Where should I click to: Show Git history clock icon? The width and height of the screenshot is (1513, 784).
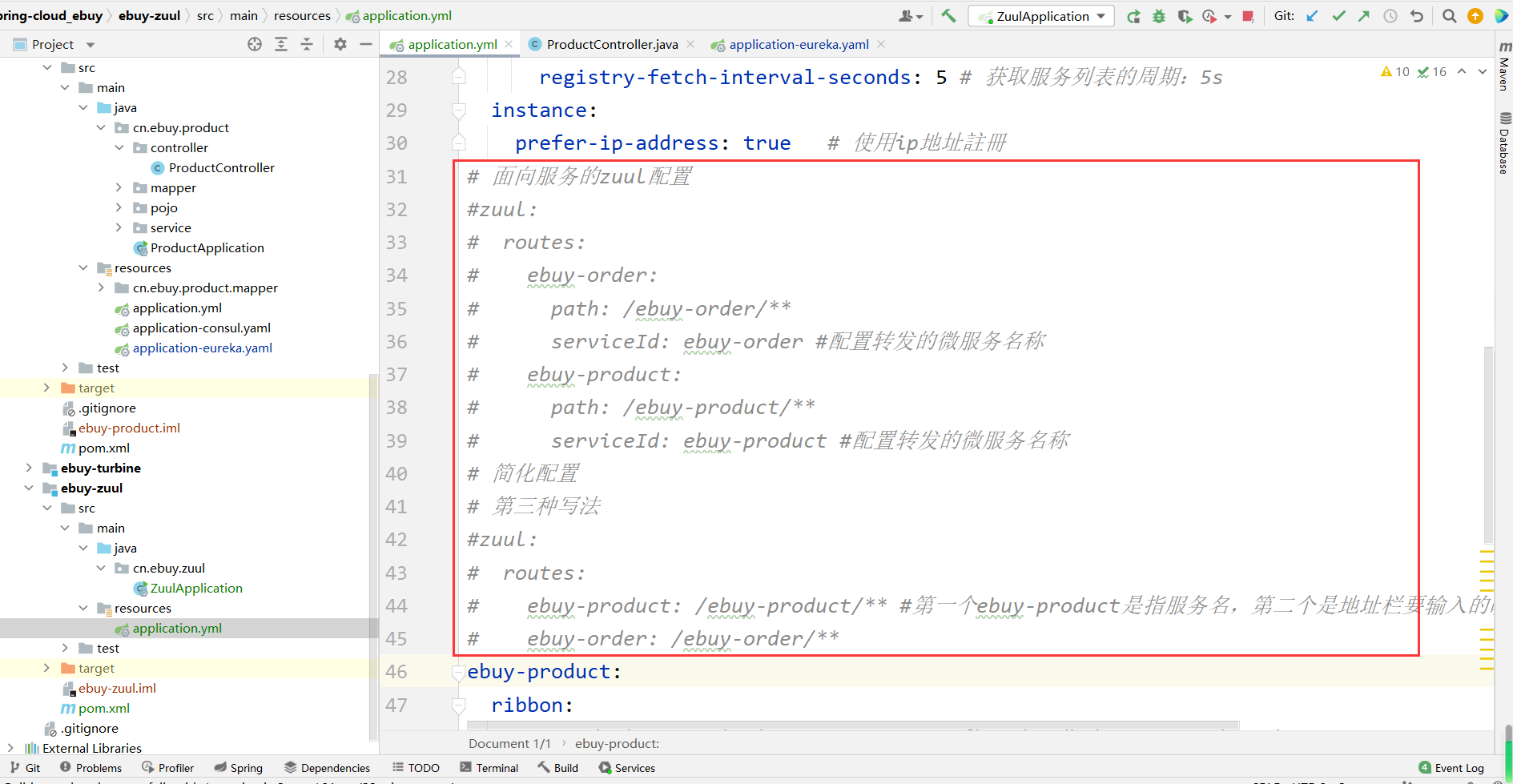(x=1390, y=16)
